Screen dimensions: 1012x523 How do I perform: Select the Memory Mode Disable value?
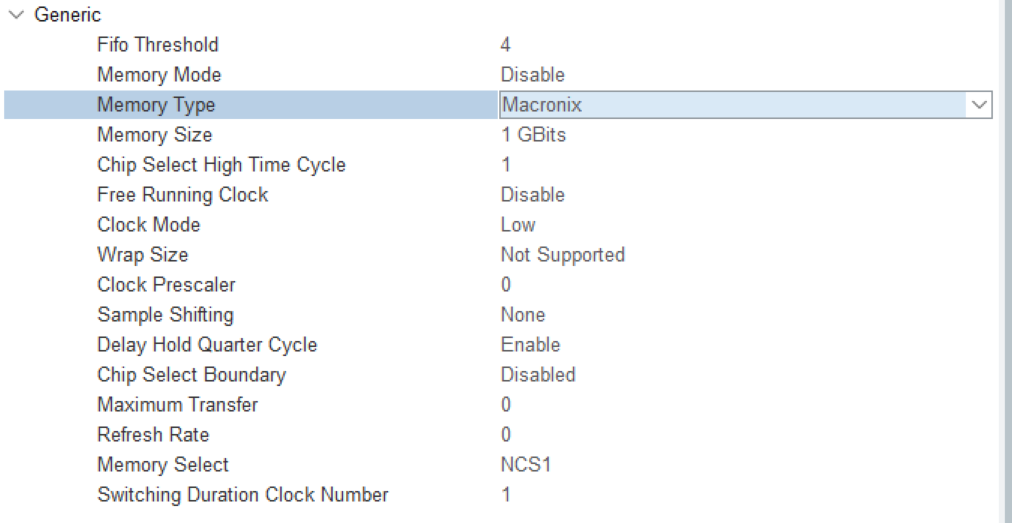point(532,75)
